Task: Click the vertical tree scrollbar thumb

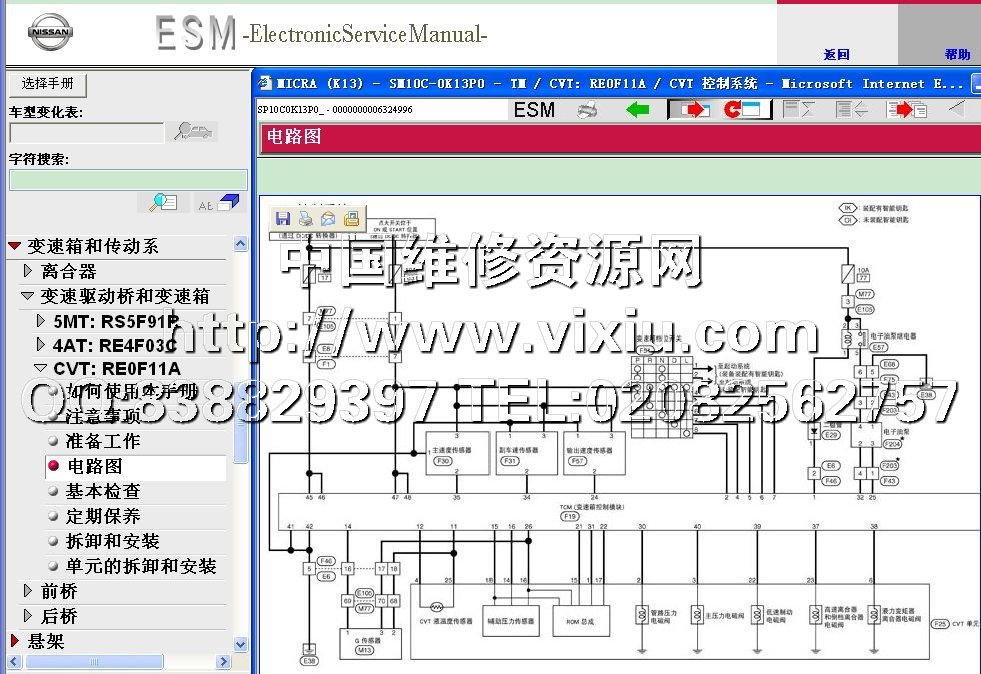Action: tap(240, 421)
